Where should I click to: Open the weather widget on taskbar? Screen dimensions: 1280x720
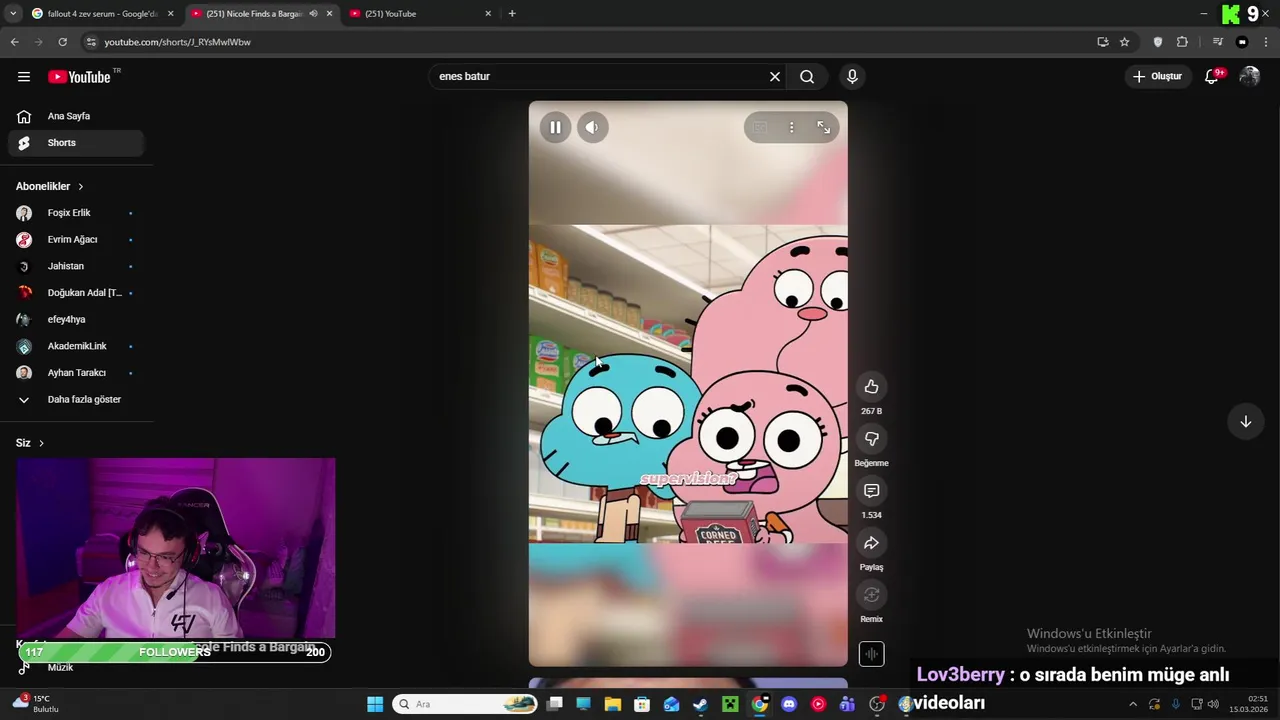(35, 704)
